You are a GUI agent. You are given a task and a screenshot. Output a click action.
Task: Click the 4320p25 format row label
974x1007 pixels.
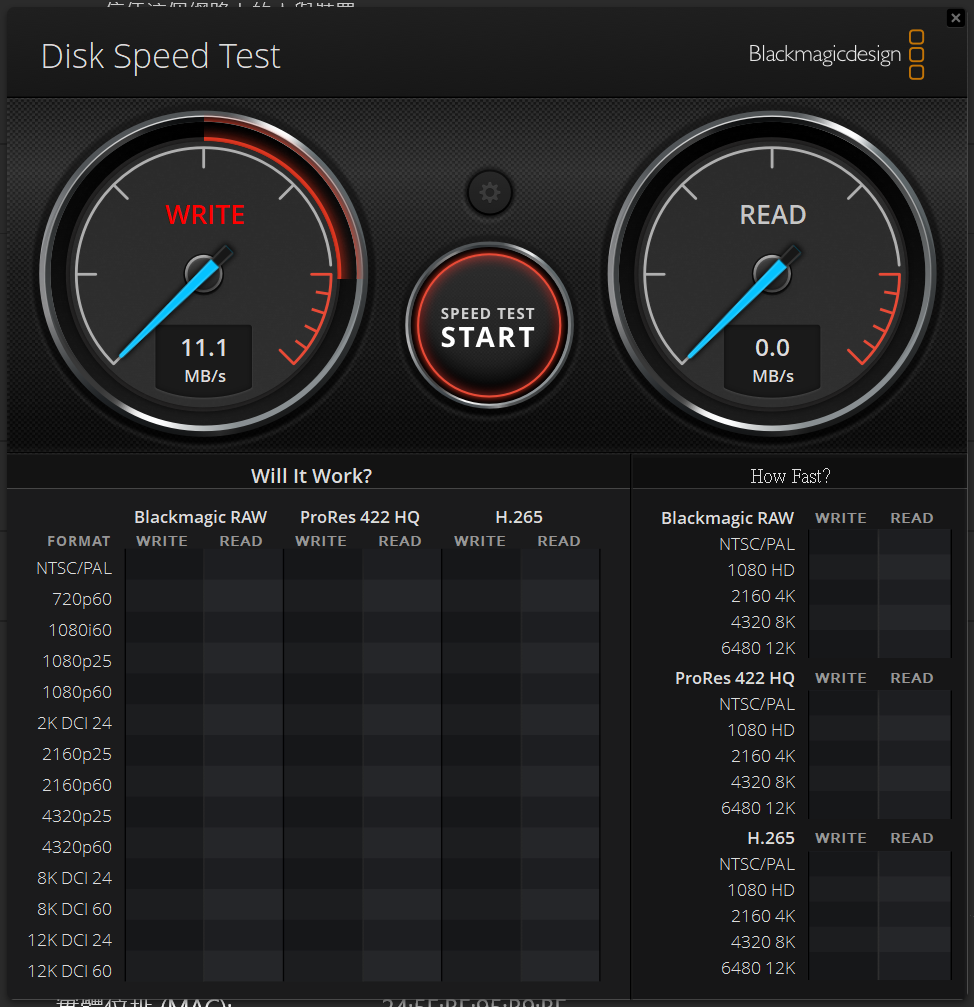(77, 816)
